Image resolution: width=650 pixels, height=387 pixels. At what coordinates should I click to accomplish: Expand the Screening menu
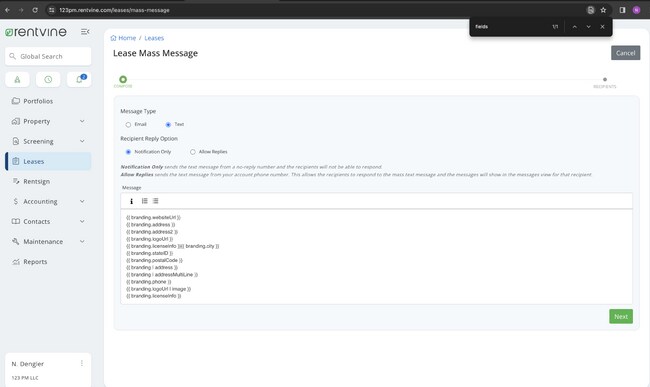coord(82,141)
